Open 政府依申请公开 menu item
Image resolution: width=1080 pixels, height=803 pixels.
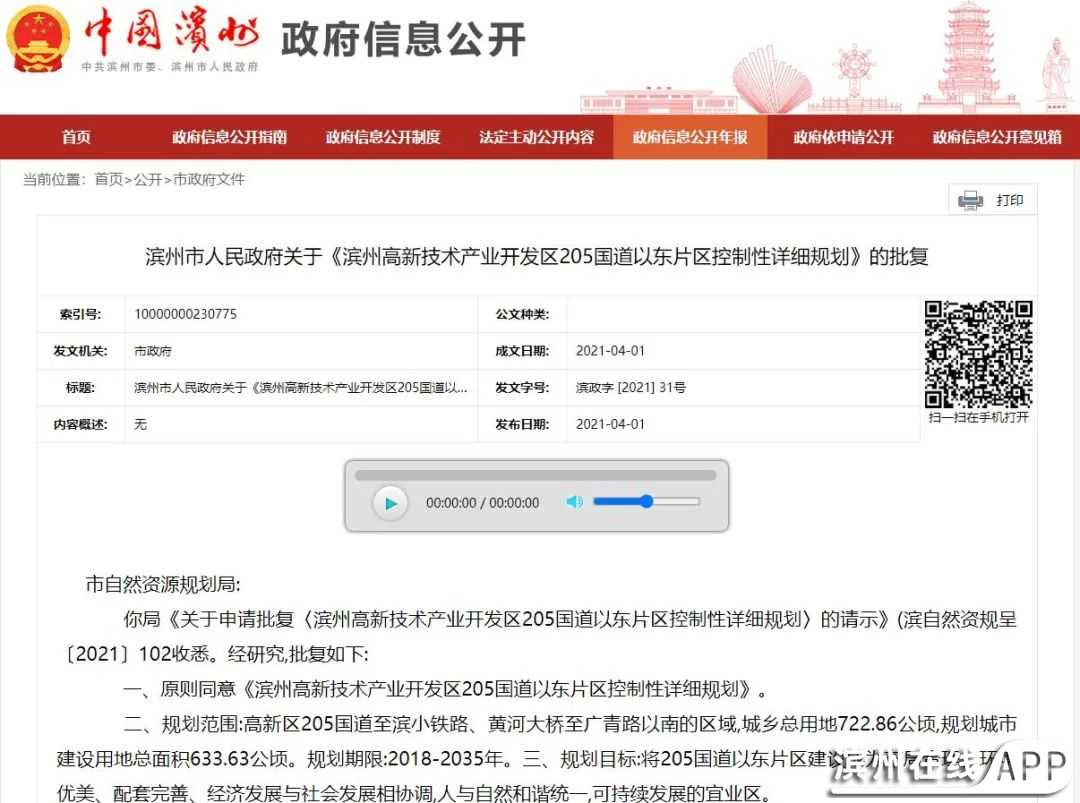pyautogui.click(x=843, y=137)
